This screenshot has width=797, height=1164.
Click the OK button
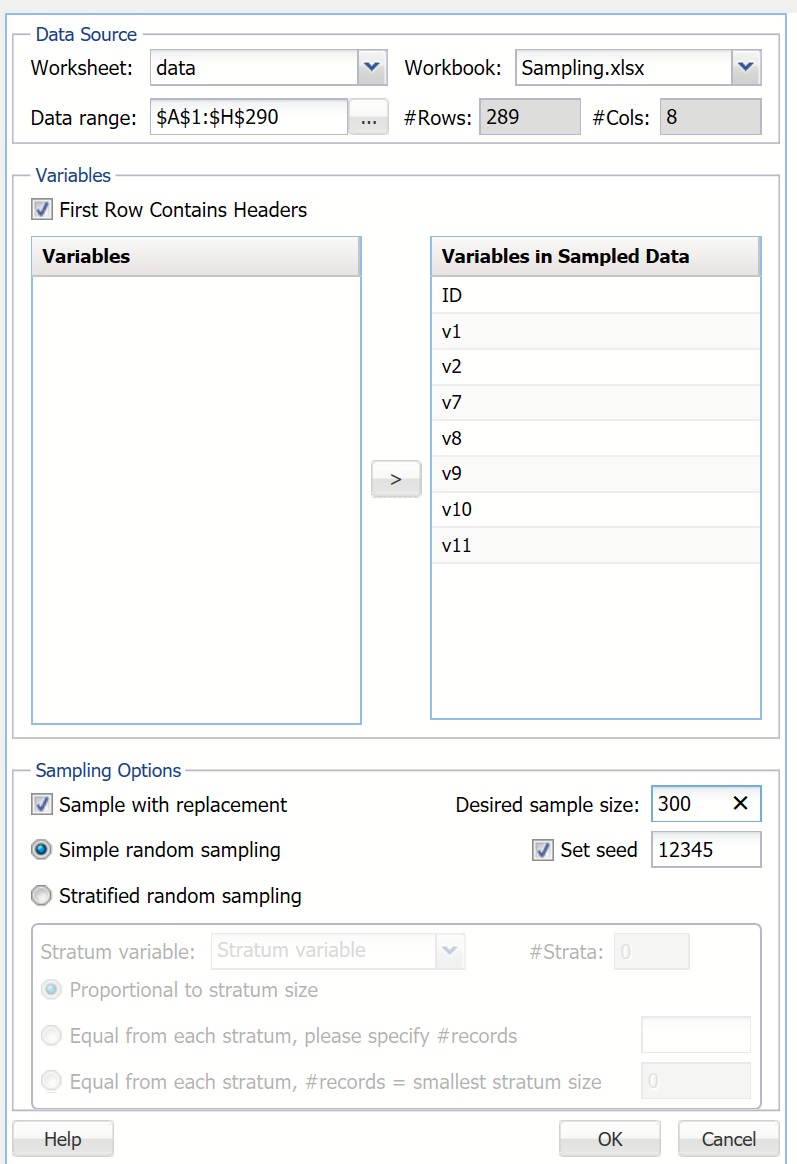point(610,1139)
